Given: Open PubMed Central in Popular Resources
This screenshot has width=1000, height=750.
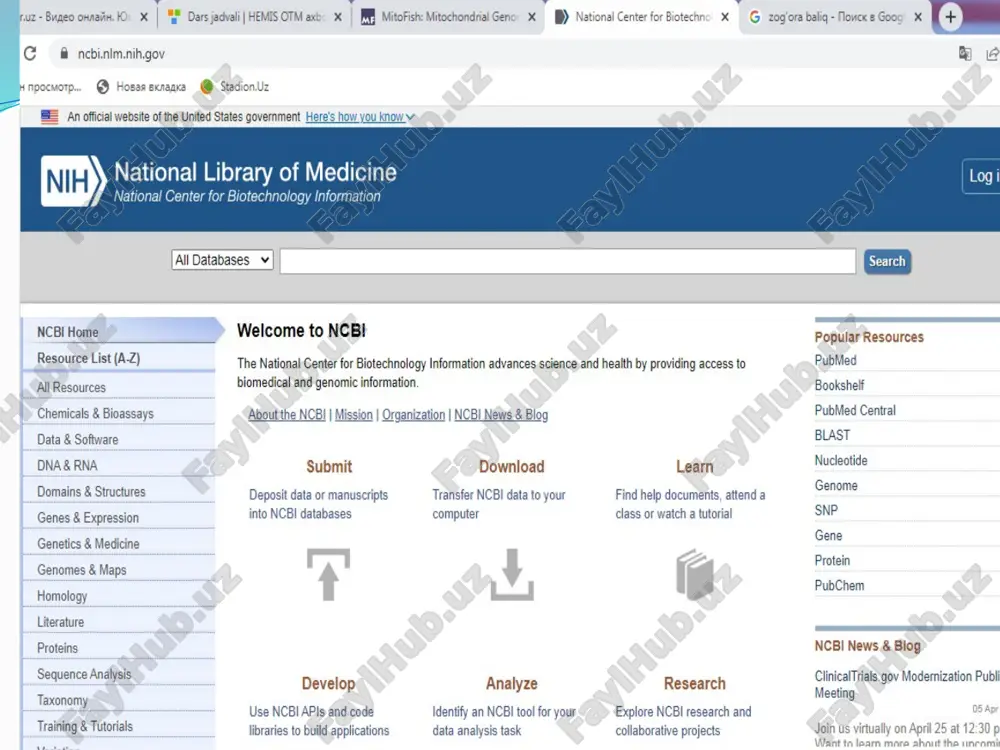Looking at the screenshot, I should (x=855, y=410).
